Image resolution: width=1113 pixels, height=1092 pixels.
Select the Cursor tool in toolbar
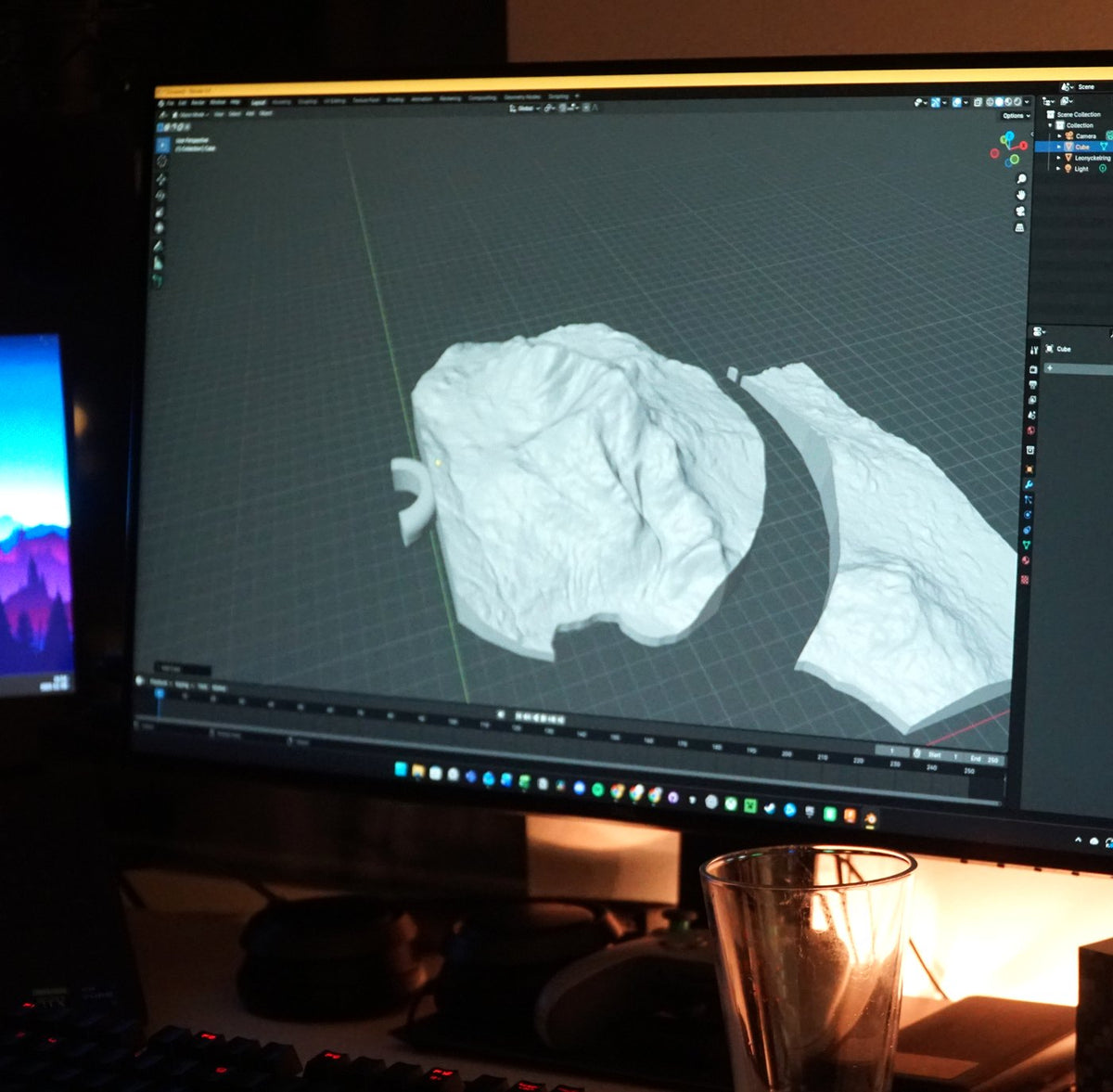click(x=161, y=161)
